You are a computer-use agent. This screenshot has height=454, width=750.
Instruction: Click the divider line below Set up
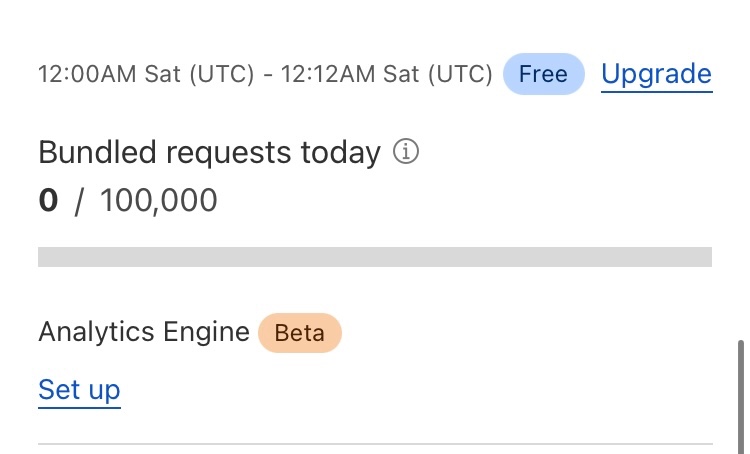coord(375,443)
